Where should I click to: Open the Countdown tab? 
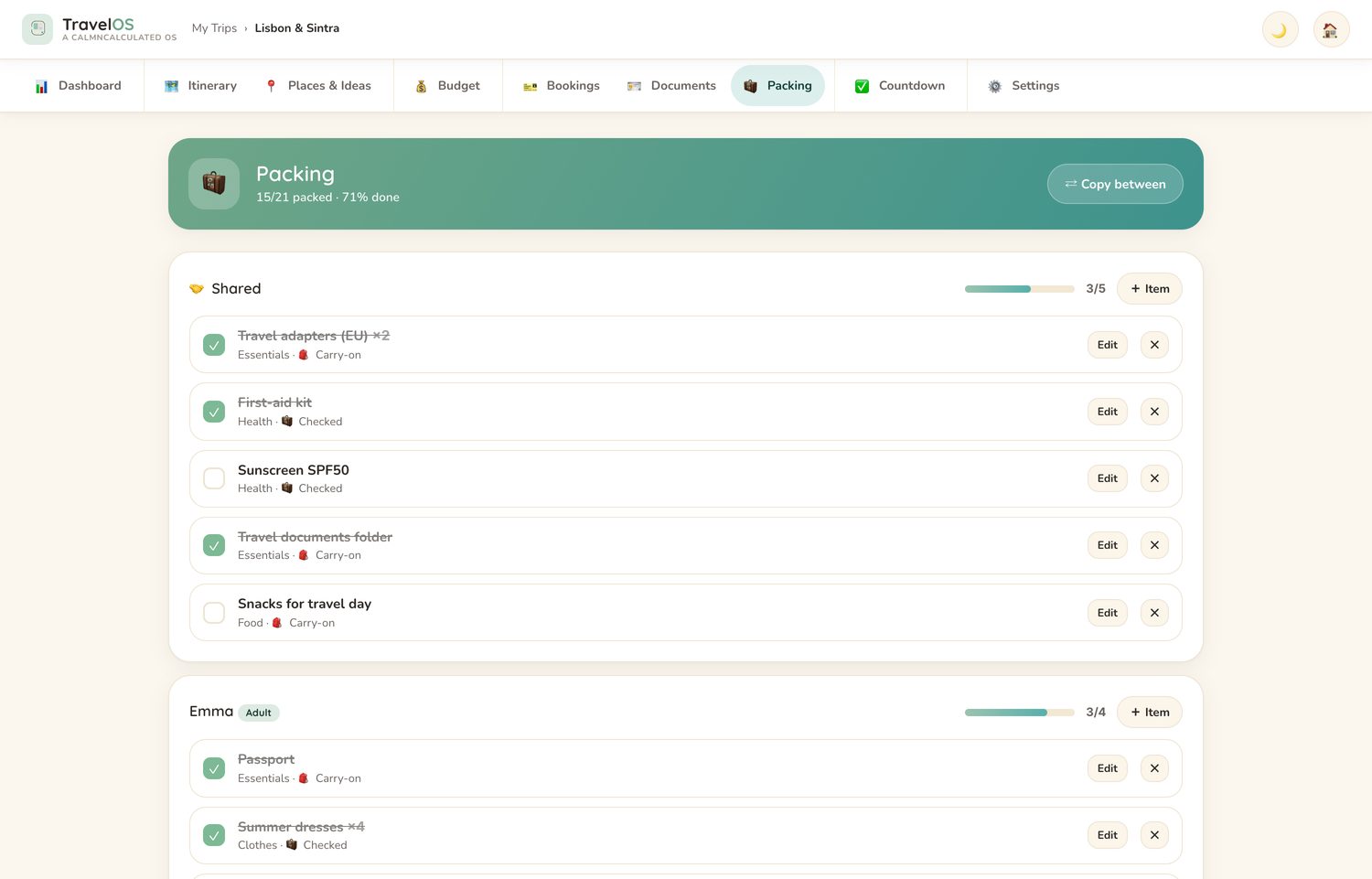(900, 86)
